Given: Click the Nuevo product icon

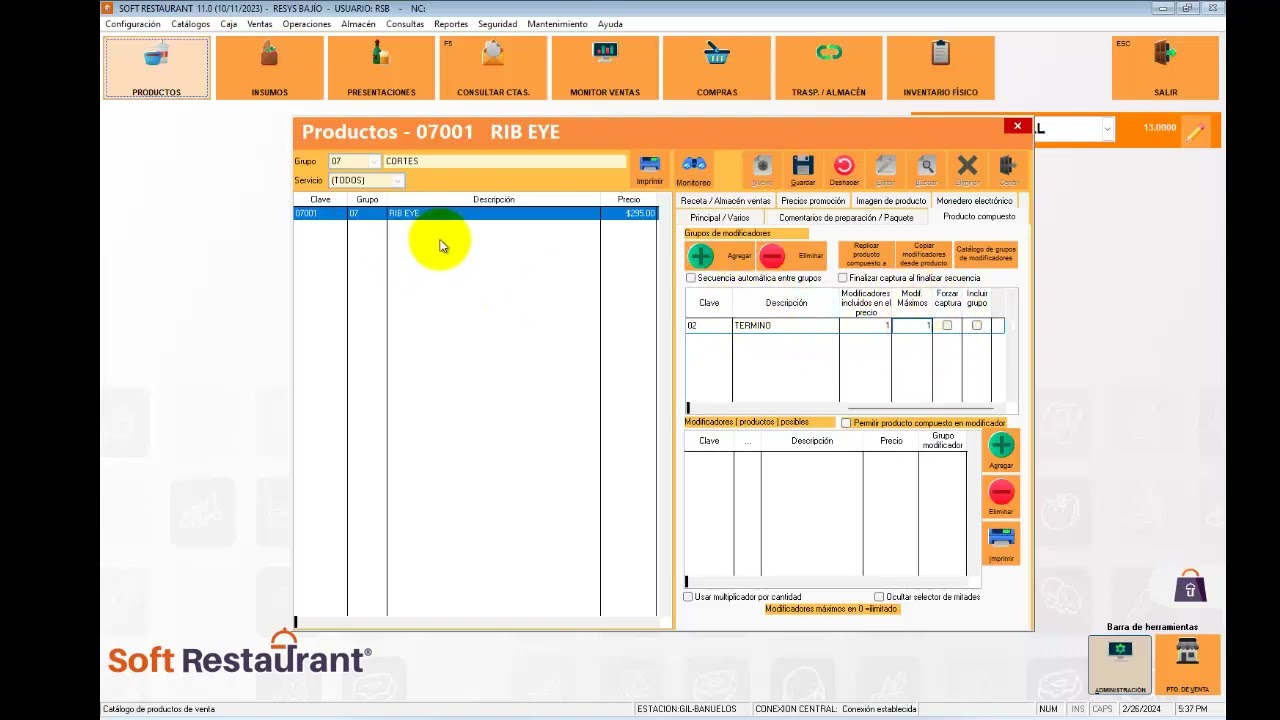Looking at the screenshot, I should (762, 169).
